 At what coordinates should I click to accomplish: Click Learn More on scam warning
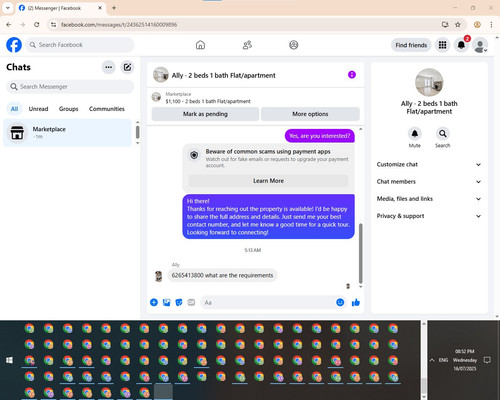(x=268, y=181)
